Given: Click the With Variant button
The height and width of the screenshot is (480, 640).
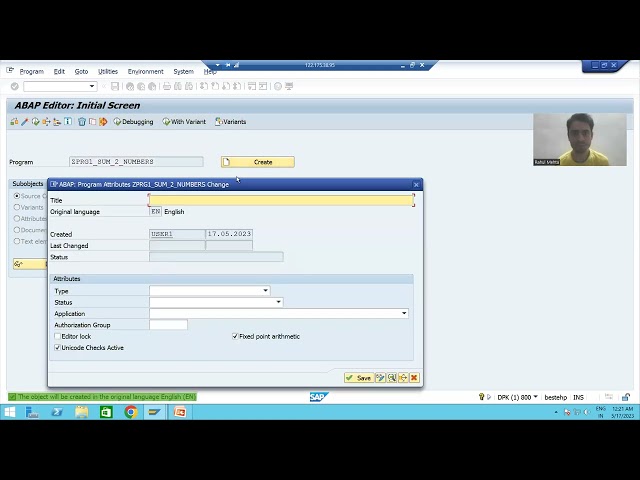Looking at the screenshot, I should pos(184,122).
